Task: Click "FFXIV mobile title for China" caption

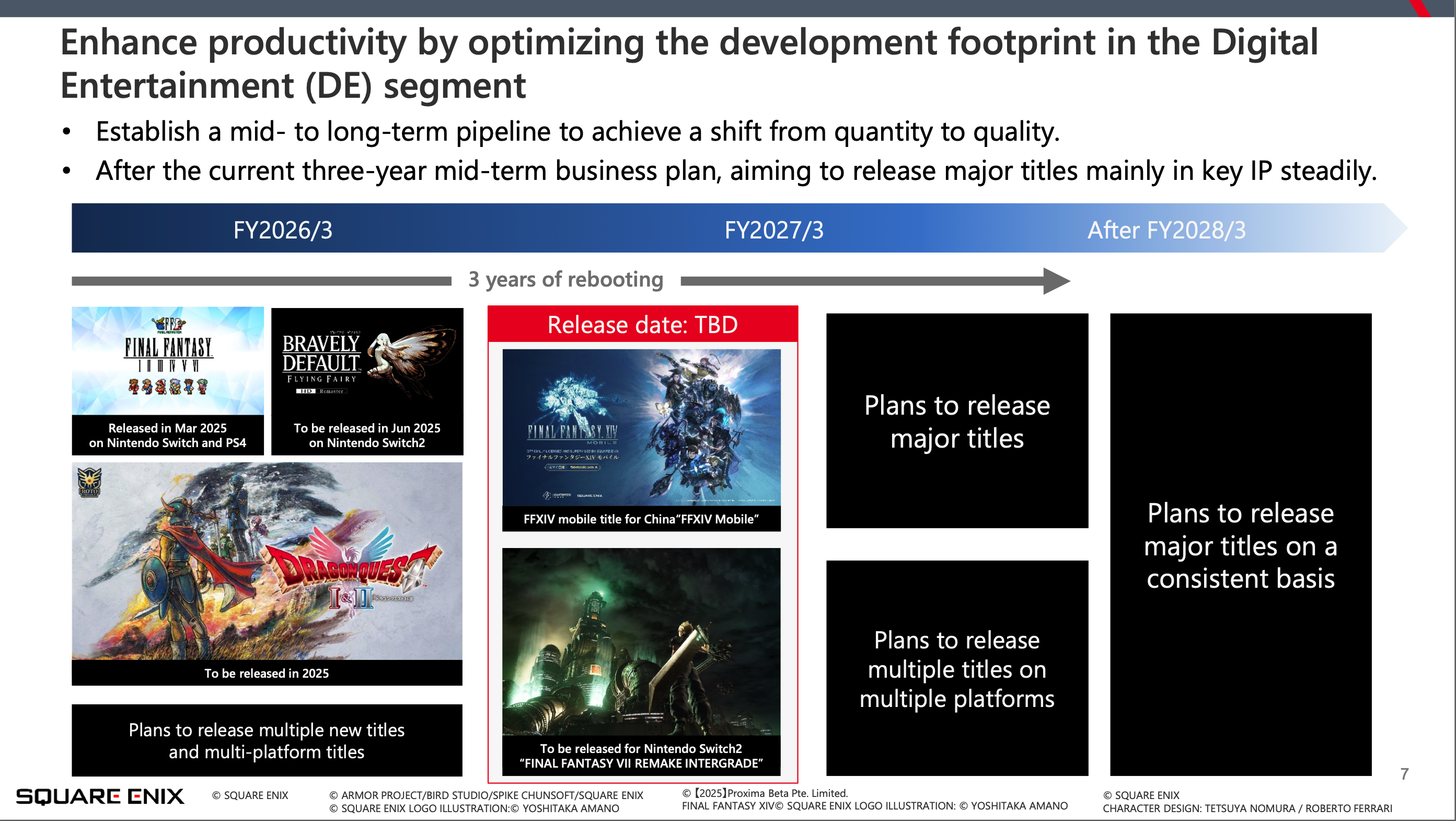Action: [x=641, y=519]
